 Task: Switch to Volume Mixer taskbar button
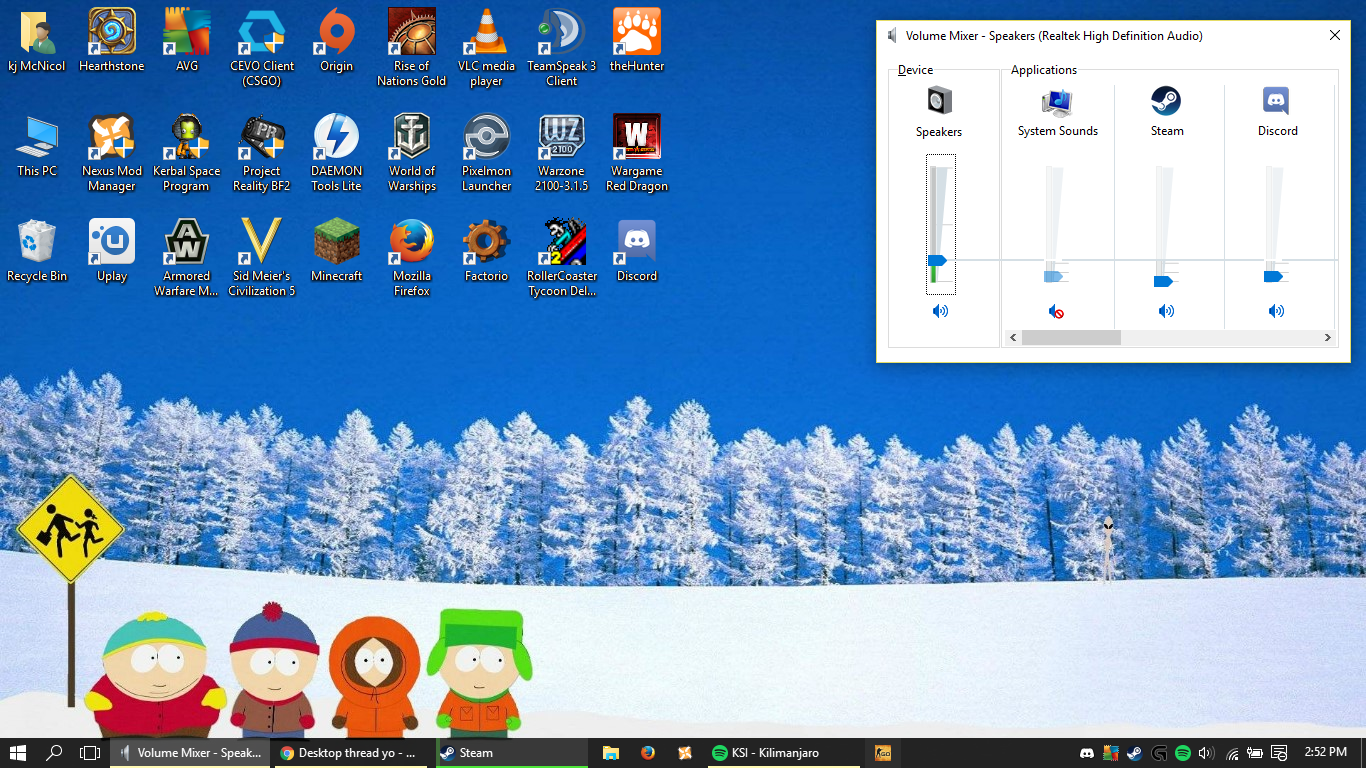pos(190,753)
